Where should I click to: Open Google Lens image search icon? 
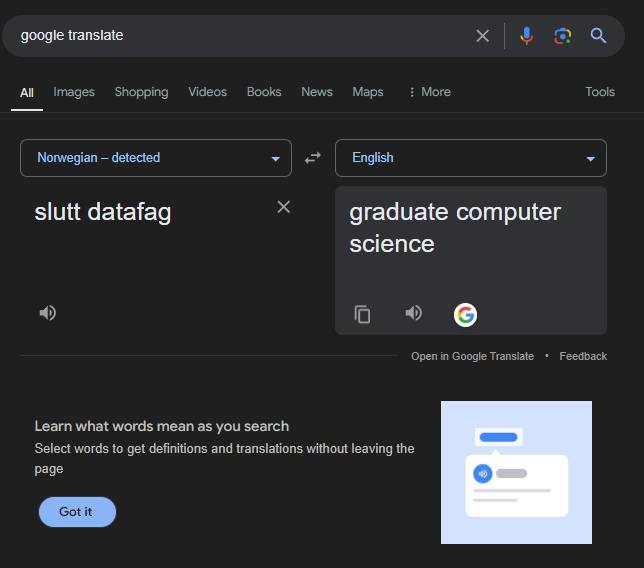[562, 36]
